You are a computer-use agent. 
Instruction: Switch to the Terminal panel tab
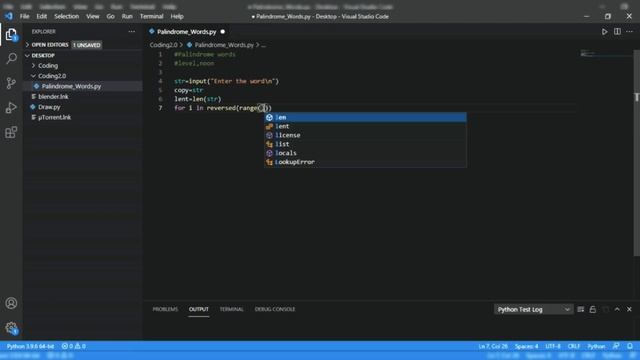coord(231,309)
